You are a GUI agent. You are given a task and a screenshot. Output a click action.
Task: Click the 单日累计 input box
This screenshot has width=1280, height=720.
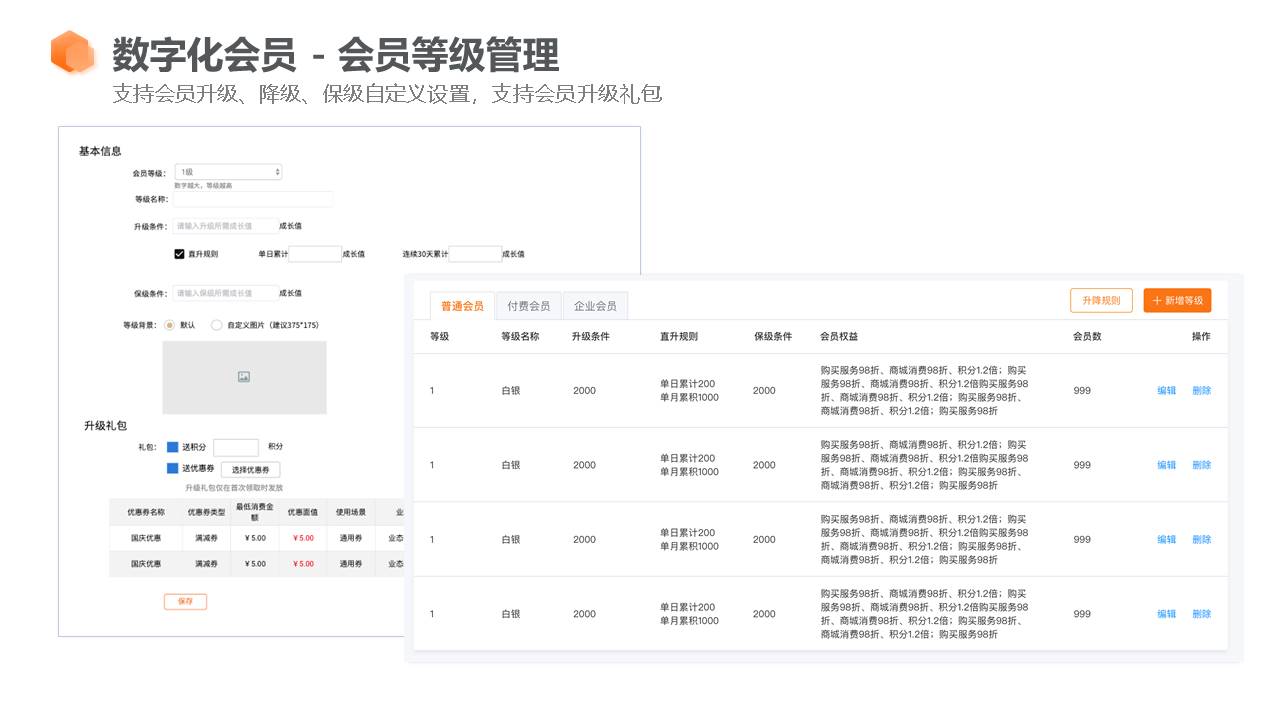[315, 254]
